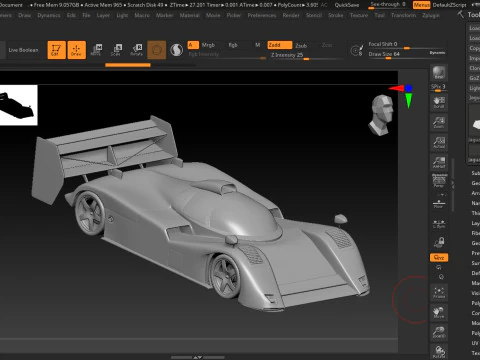
Task: Select the Zoom document icon
Action: click(x=439, y=122)
